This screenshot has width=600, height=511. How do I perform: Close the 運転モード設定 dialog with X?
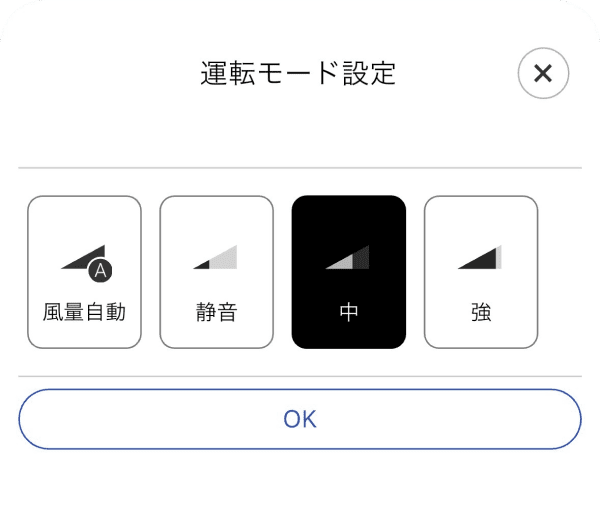pyautogui.click(x=543, y=73)
